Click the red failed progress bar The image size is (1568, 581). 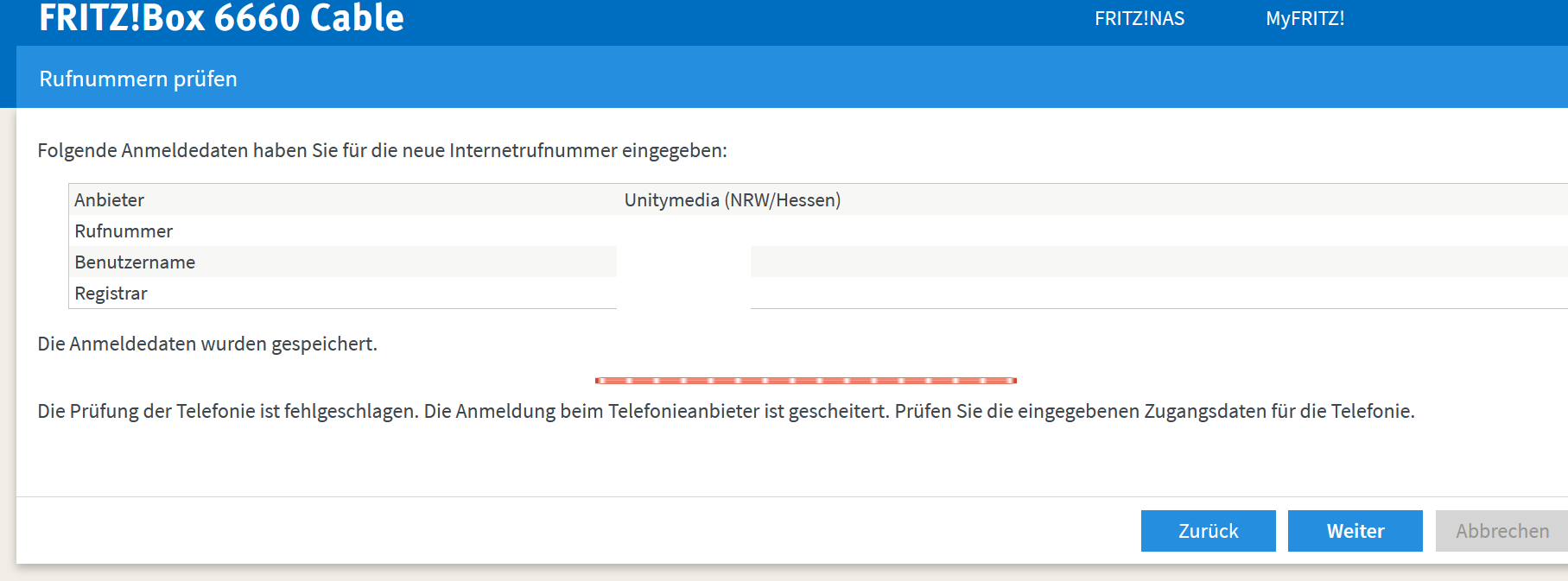click(805, 380)
